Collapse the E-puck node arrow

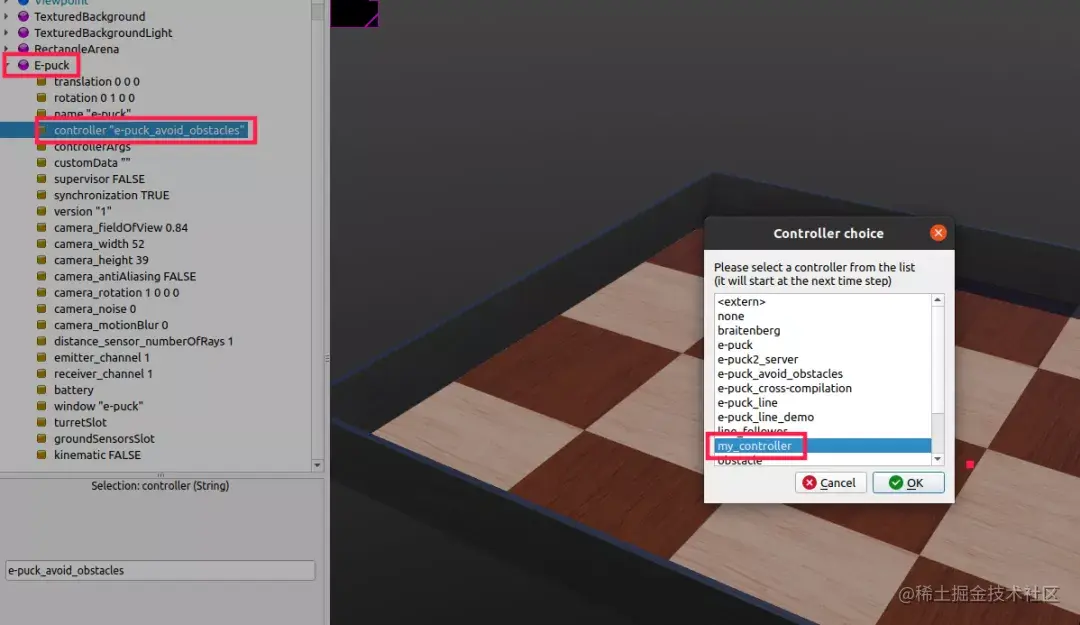[7, 65]
